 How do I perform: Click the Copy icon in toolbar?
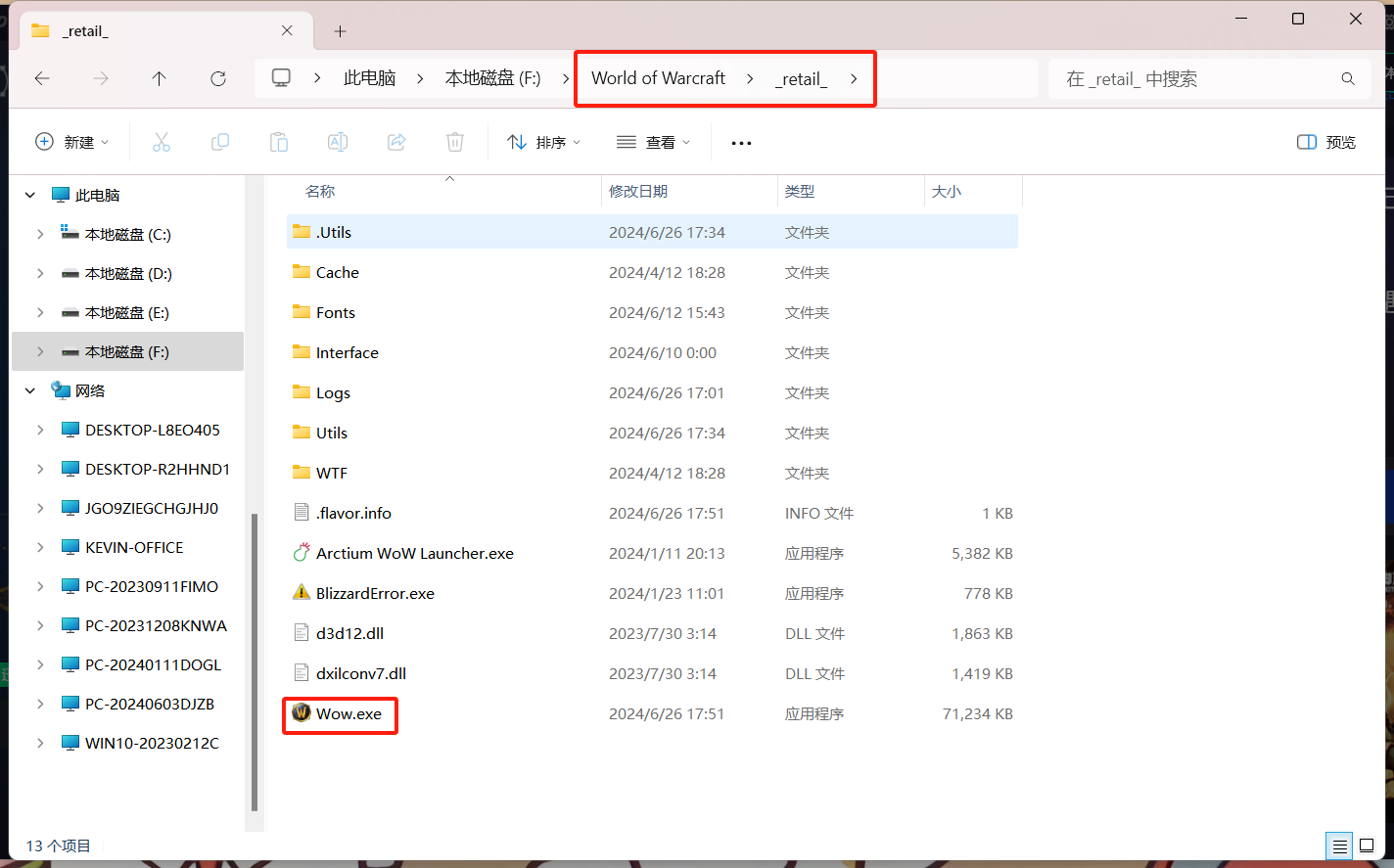220,142
